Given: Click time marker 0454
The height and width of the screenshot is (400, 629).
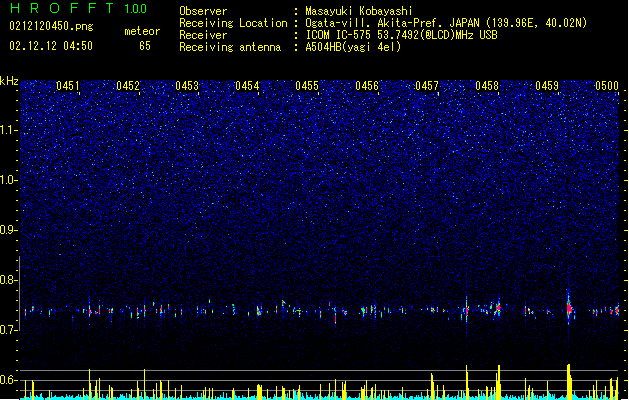Looking at the screenshot, I should (x=247, y=86).
